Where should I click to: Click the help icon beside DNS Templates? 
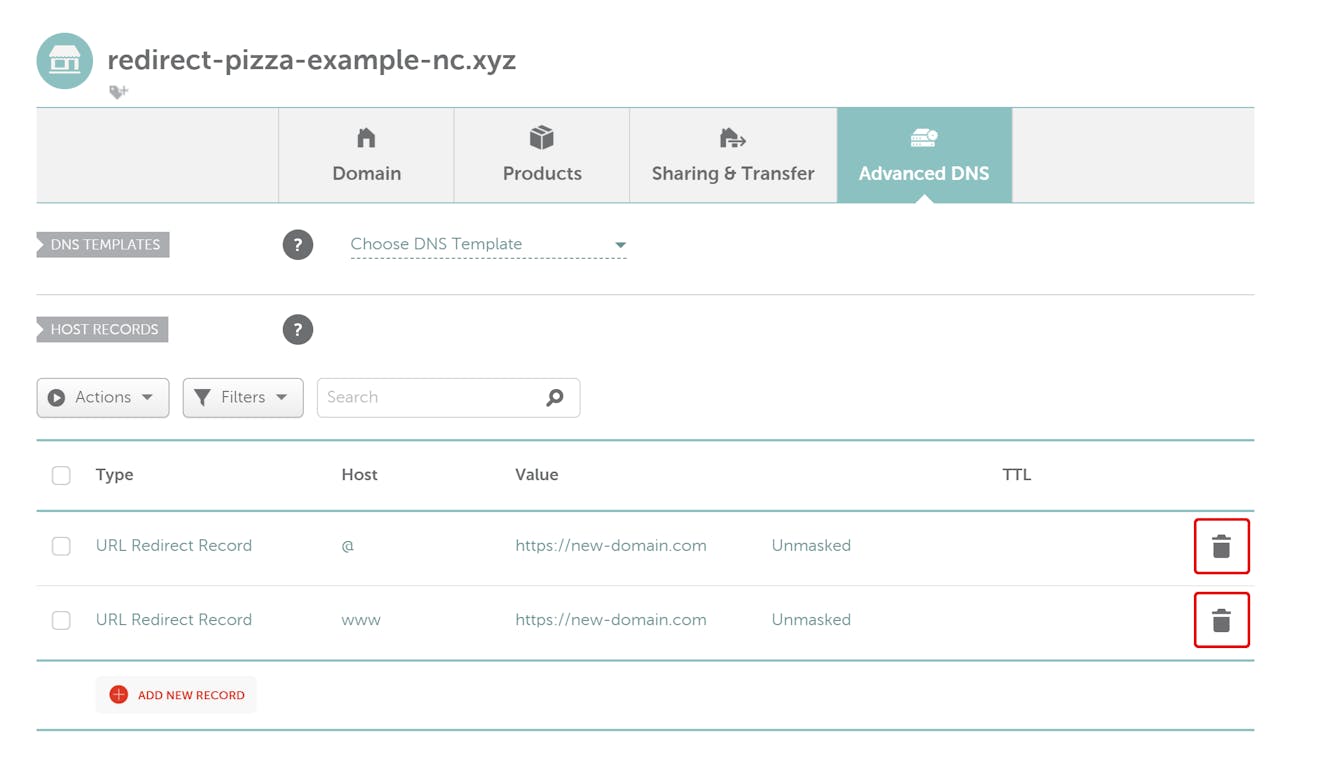tap(297, 245)
